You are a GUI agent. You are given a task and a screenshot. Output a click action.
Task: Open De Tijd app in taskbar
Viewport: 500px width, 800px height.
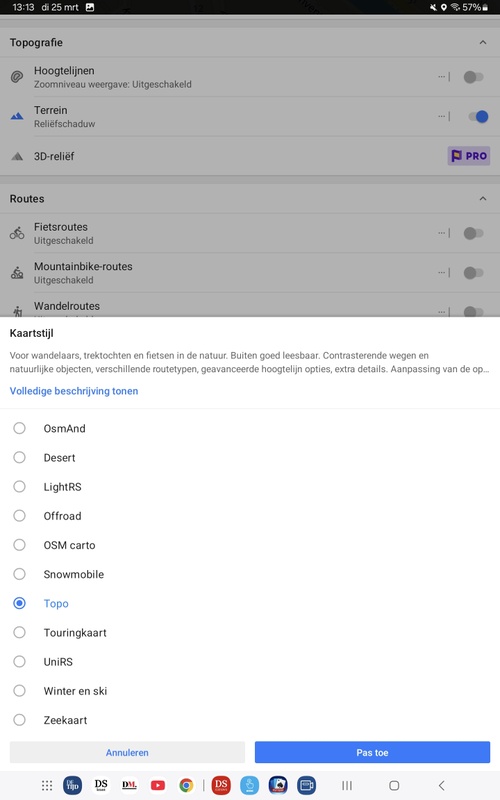[x=72, y=785]
